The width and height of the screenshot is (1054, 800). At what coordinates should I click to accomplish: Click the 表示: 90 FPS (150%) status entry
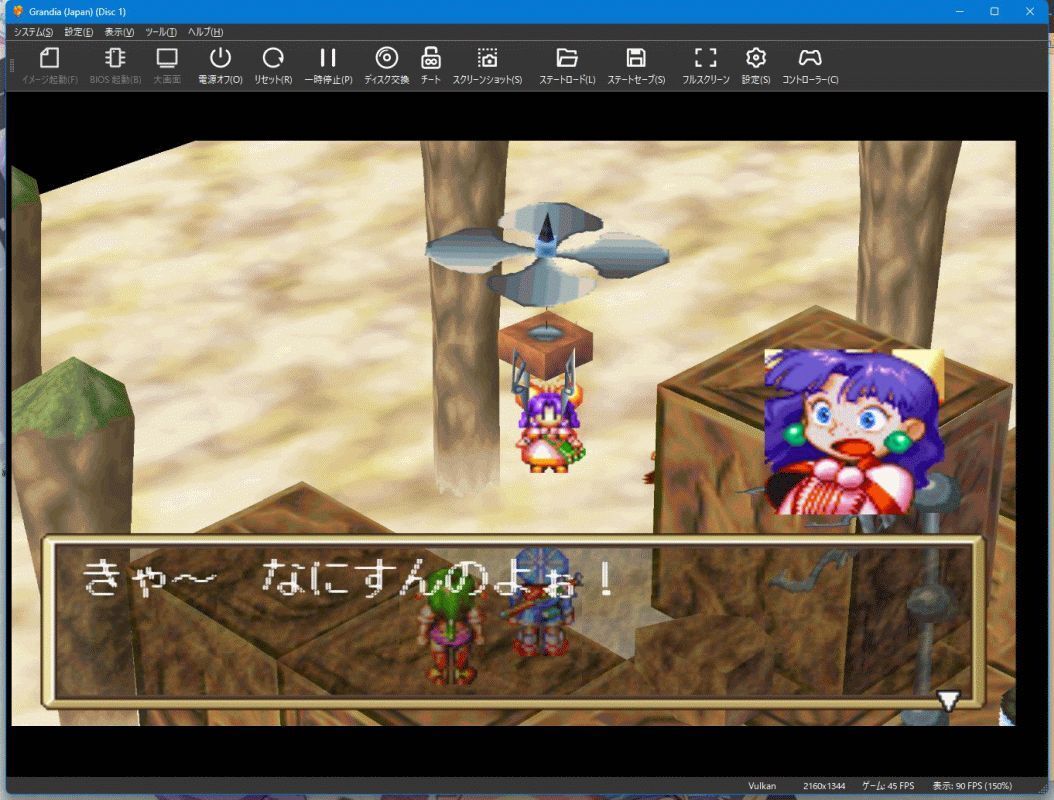pos(972,786)
